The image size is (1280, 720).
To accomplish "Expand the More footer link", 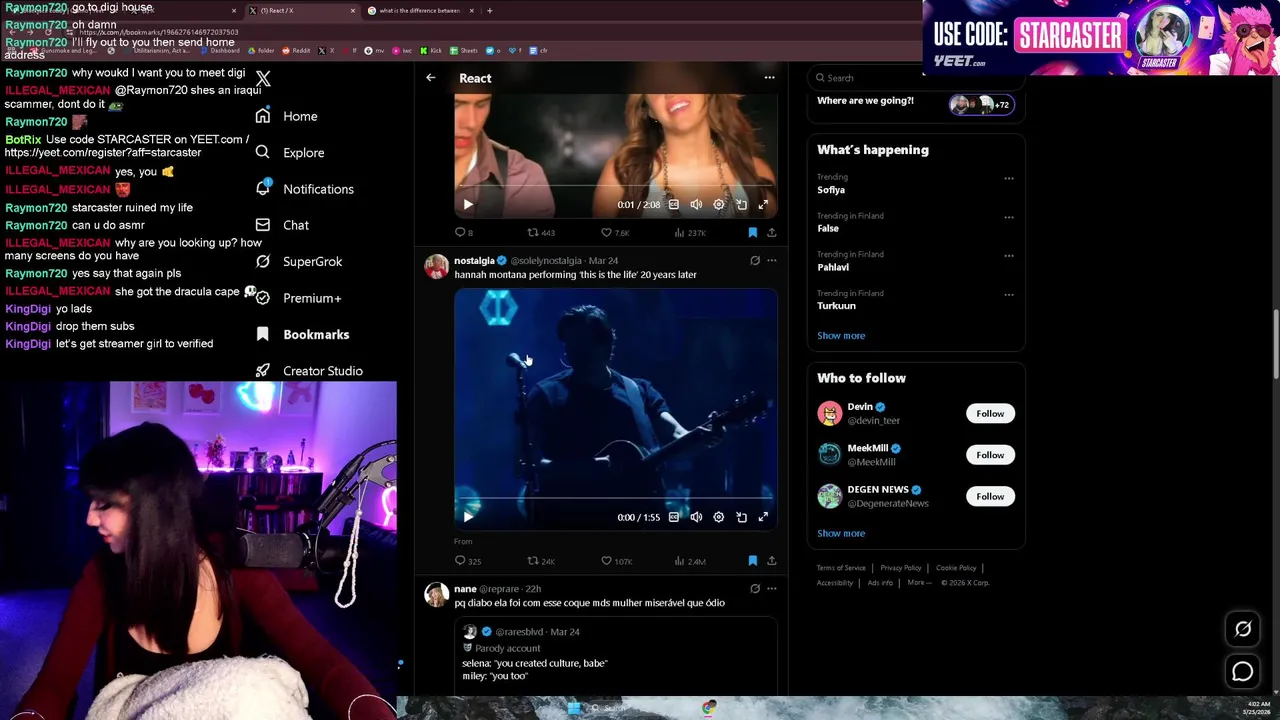I will 919,583.
